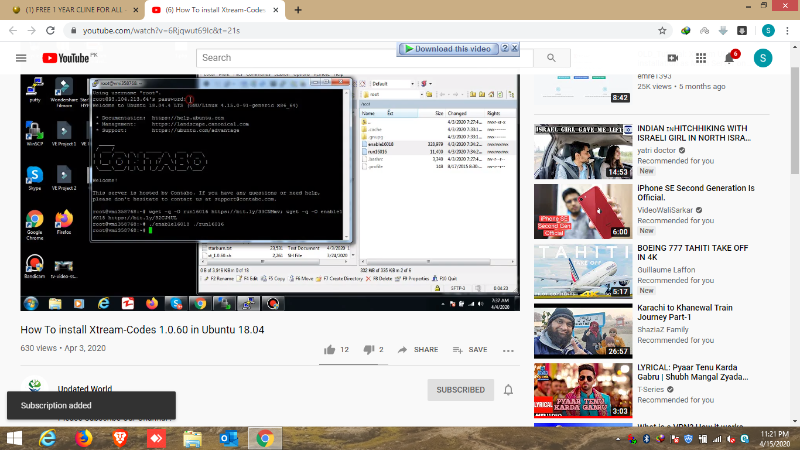This screenshot has height=450, width=800.
Task: Open a new browser tab
Action: point(298,10)
